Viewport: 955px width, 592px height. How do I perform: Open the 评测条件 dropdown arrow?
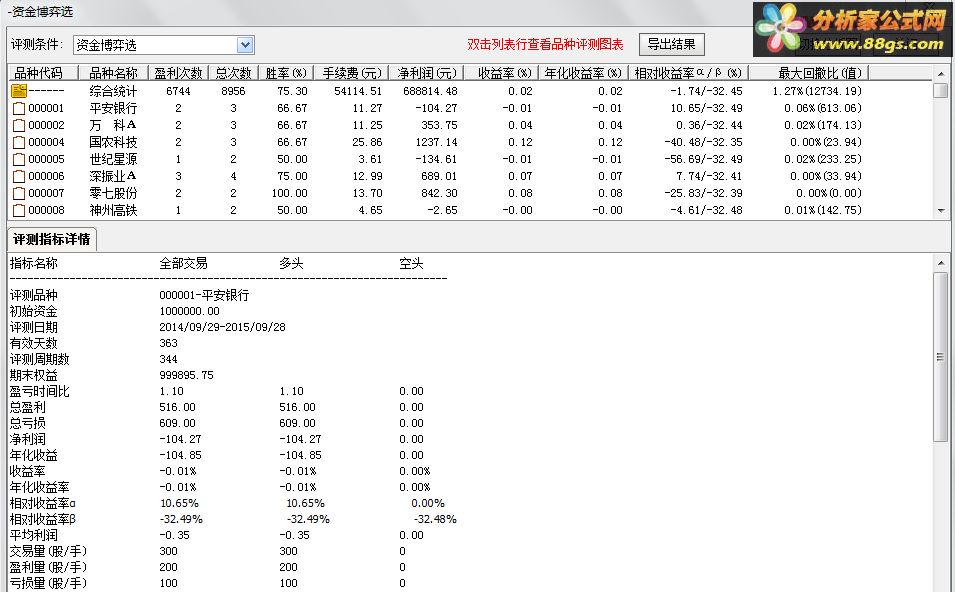[245, 45]
